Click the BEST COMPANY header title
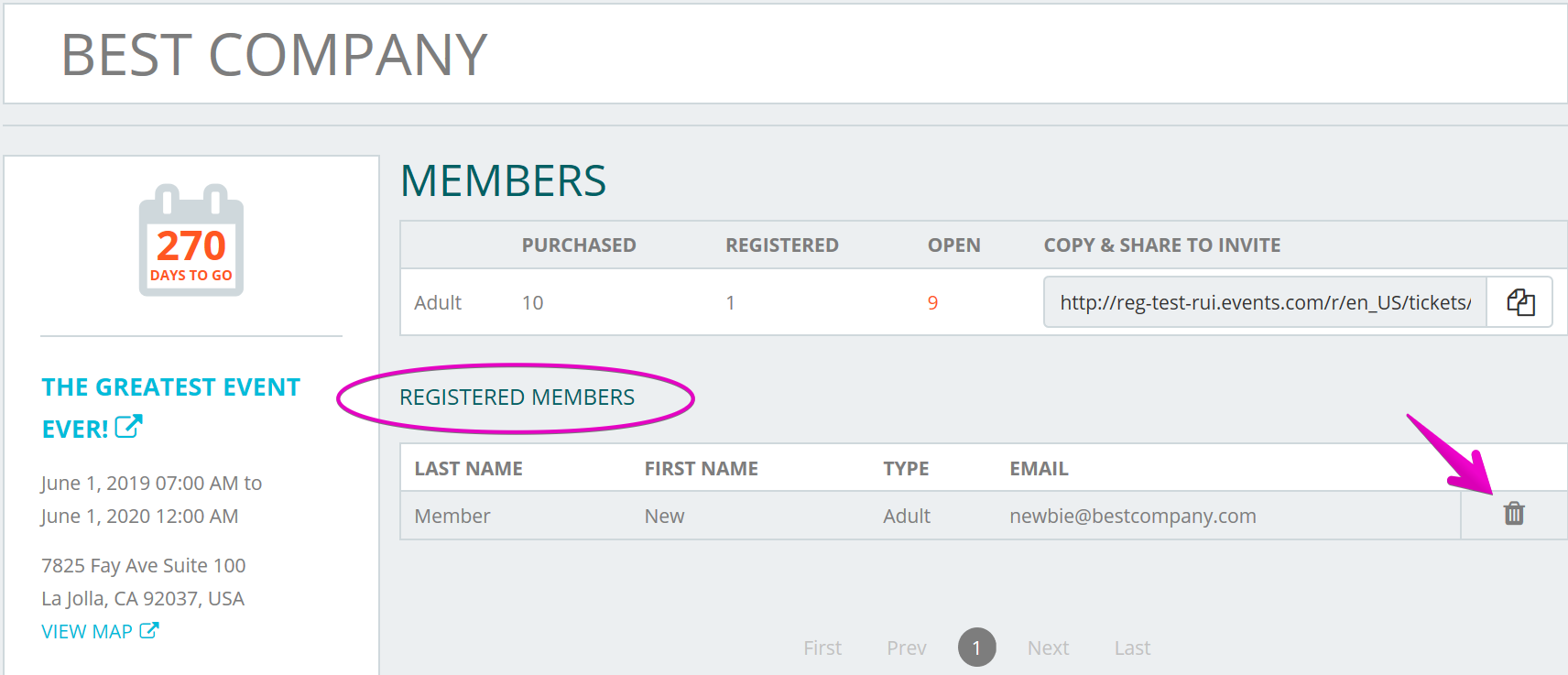The width and height of the screenshot is (1568, 675). (x=274, y=55)
